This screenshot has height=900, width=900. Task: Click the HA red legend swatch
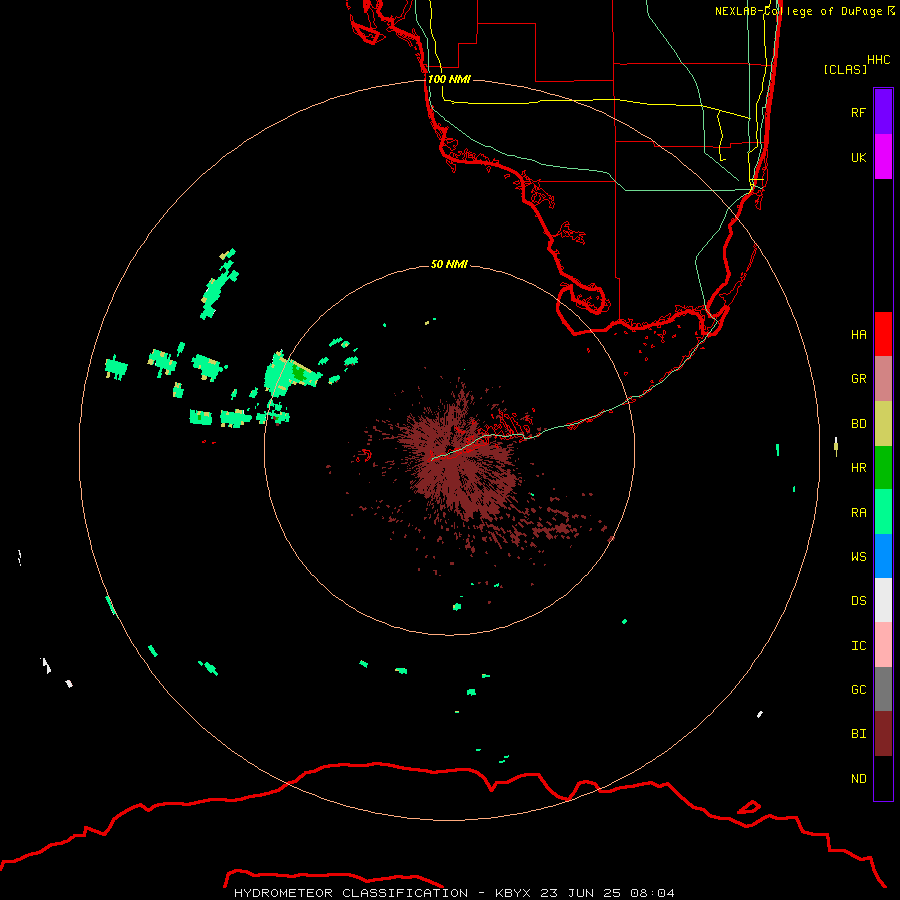click(883, 334)
